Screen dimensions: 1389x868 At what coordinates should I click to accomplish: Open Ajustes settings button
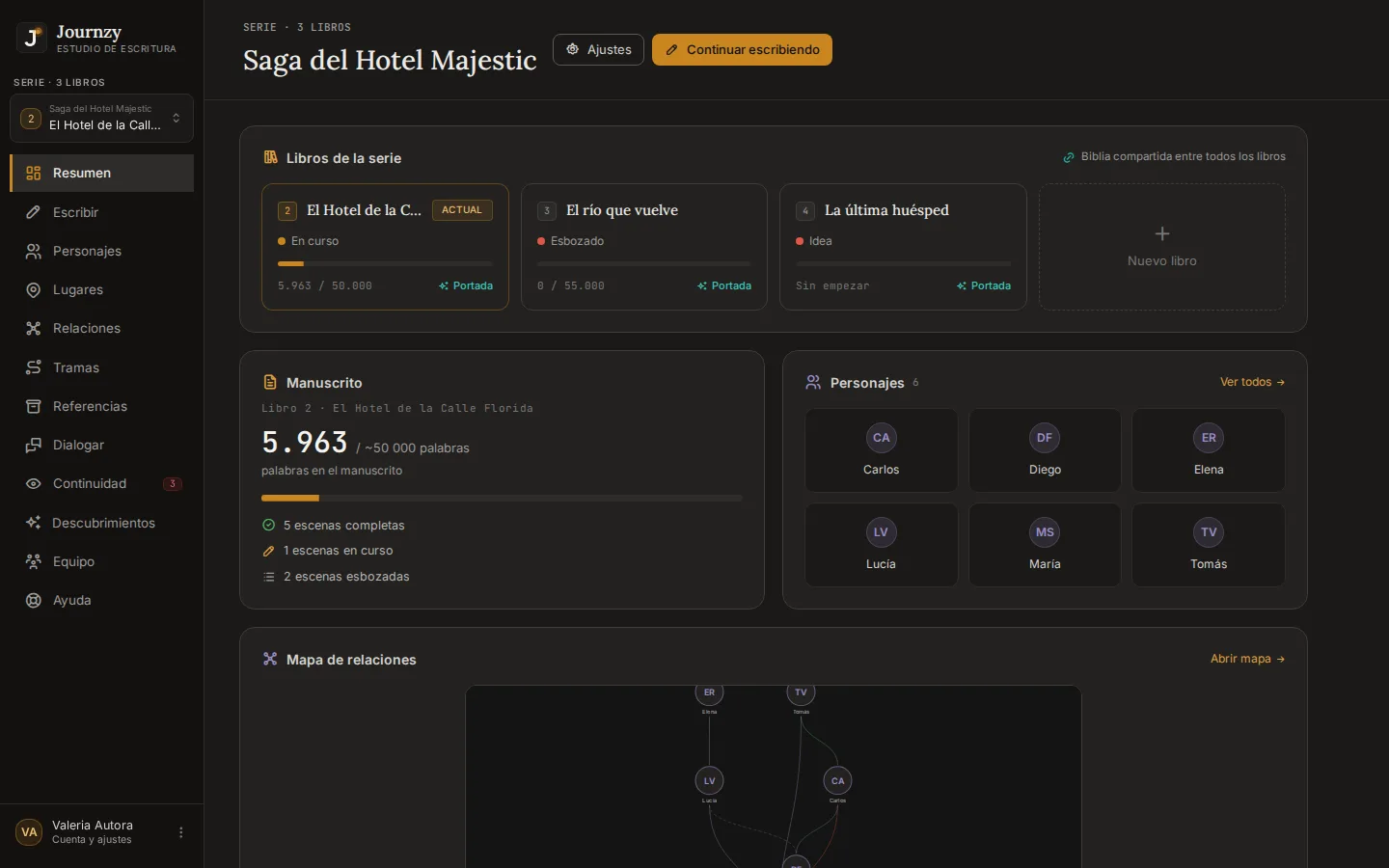coord(598,49)
